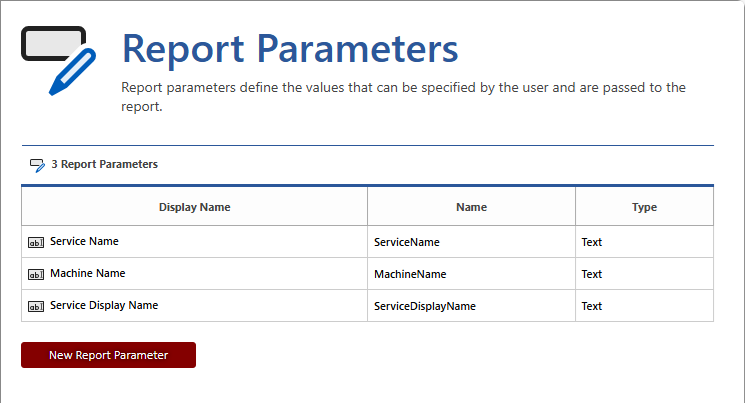This screenshot has width=745, height=406.
Task: Click the Text type cell for MachineName
Action: (592, 274)
